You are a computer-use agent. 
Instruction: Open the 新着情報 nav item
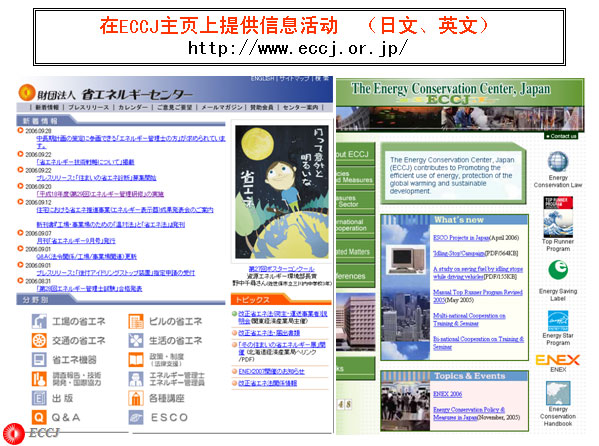coord(47,107)
